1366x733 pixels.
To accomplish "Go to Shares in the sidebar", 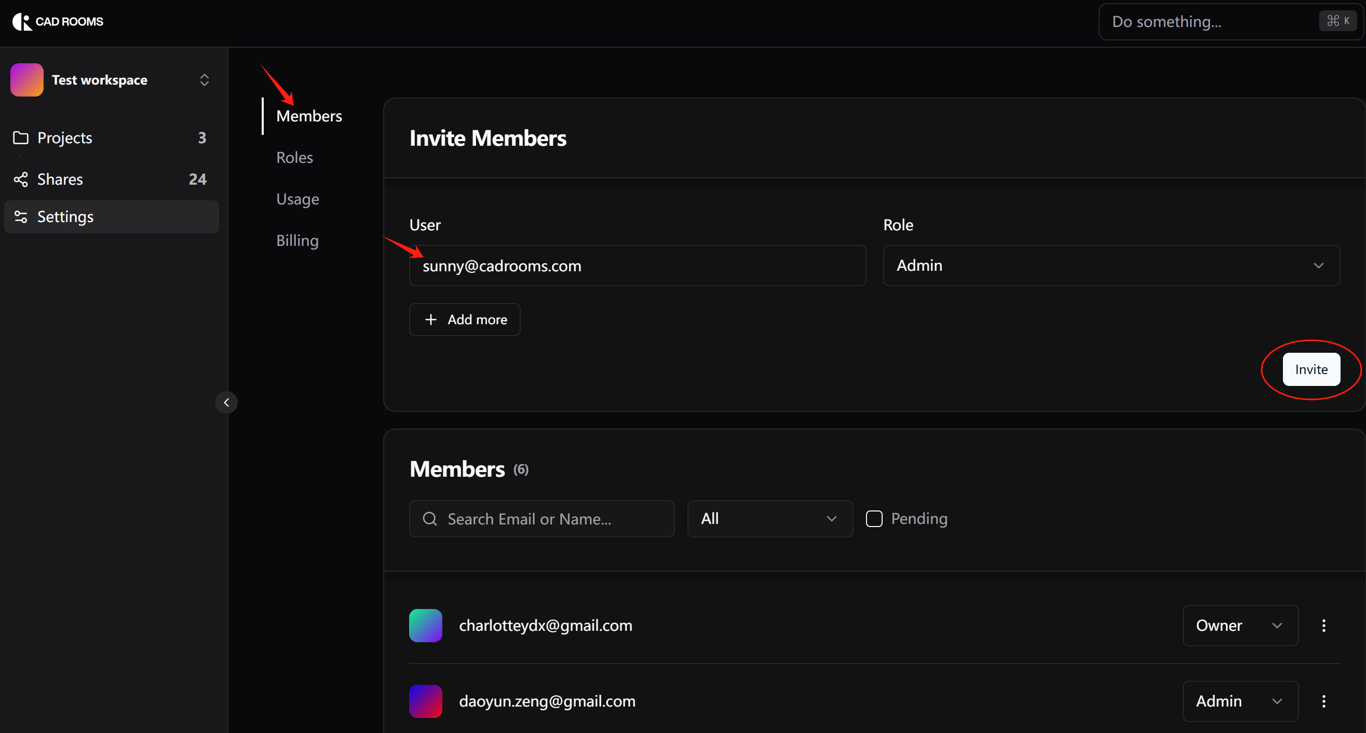I will (60, 179).
